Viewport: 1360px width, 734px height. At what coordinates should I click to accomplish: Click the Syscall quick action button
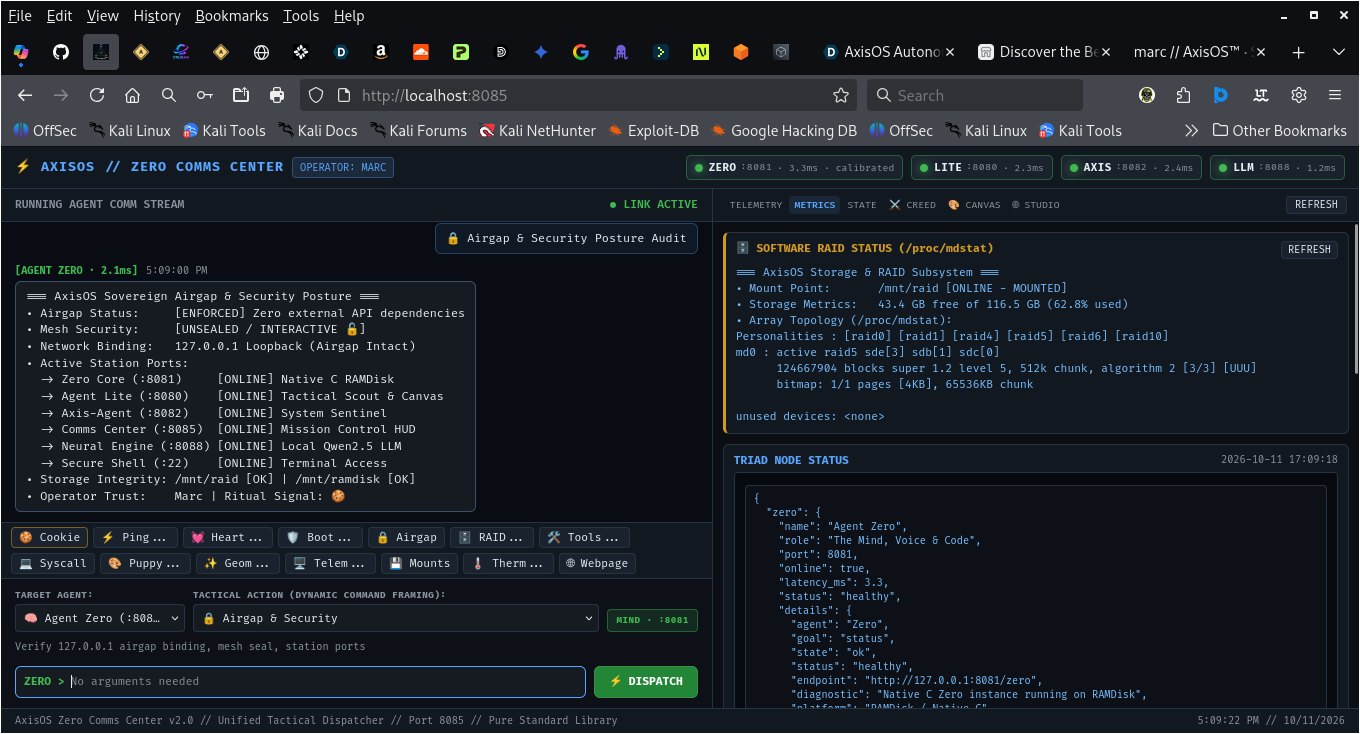[x=54, y=563]
